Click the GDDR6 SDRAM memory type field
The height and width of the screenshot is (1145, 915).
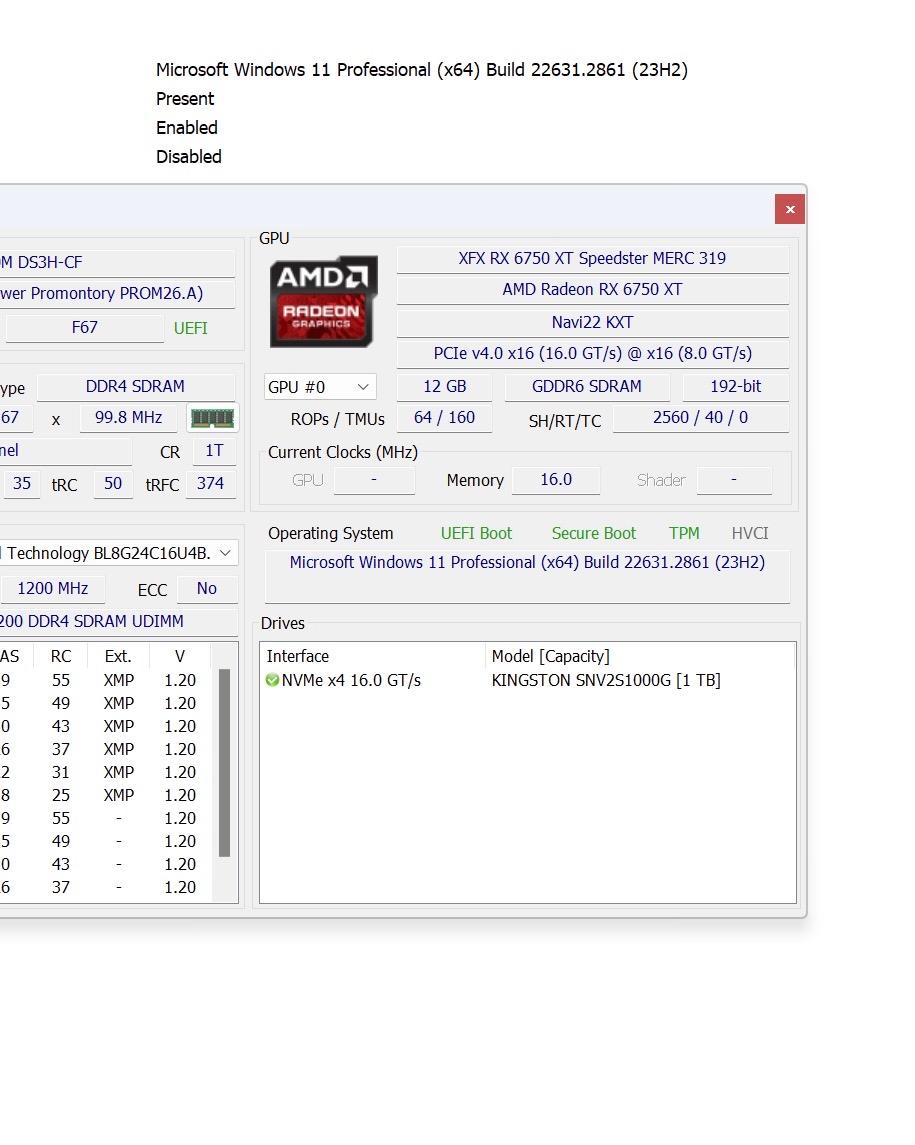[x=586, y=386]
